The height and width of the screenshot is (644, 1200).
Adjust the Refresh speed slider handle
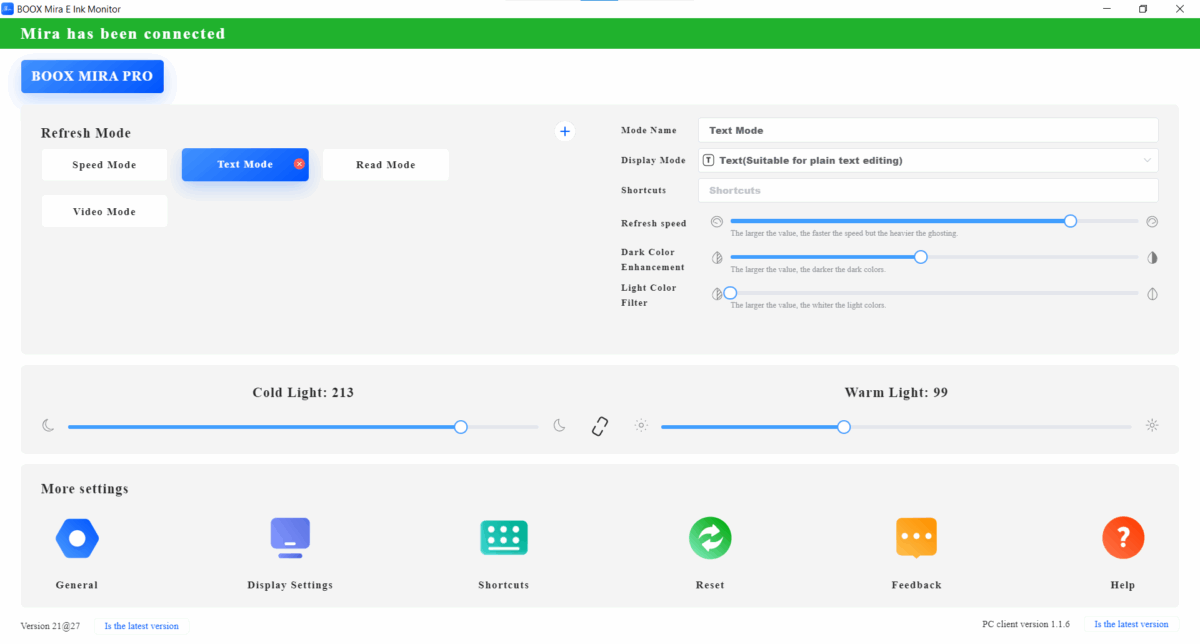pos(1070,221)
